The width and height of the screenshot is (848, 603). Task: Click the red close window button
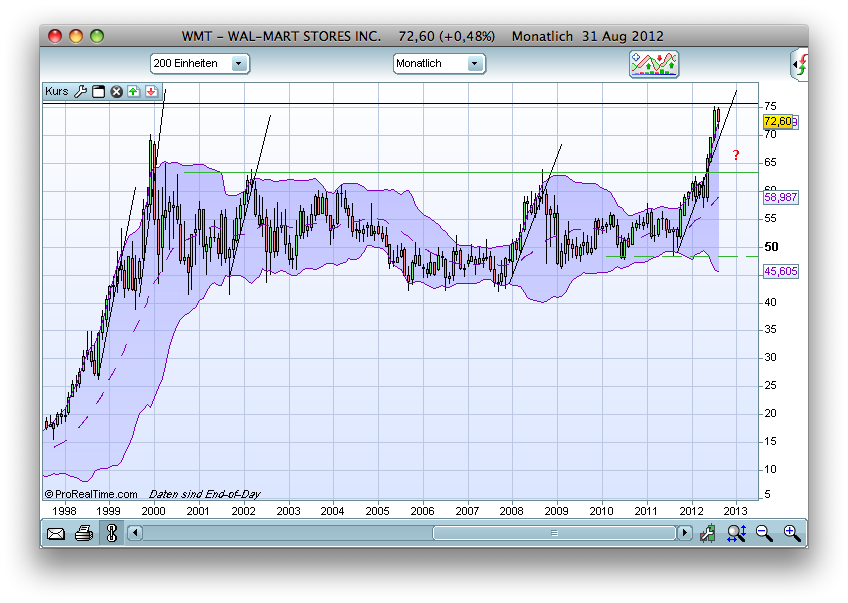55,36
